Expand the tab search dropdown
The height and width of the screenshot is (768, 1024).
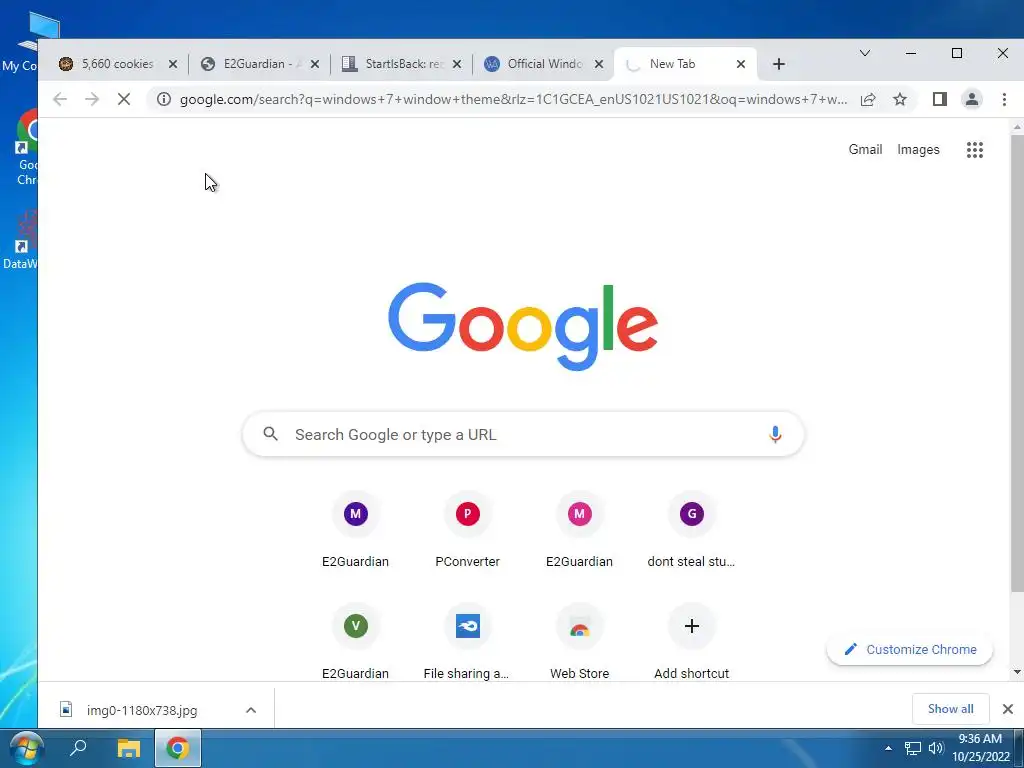pos(865,53)
